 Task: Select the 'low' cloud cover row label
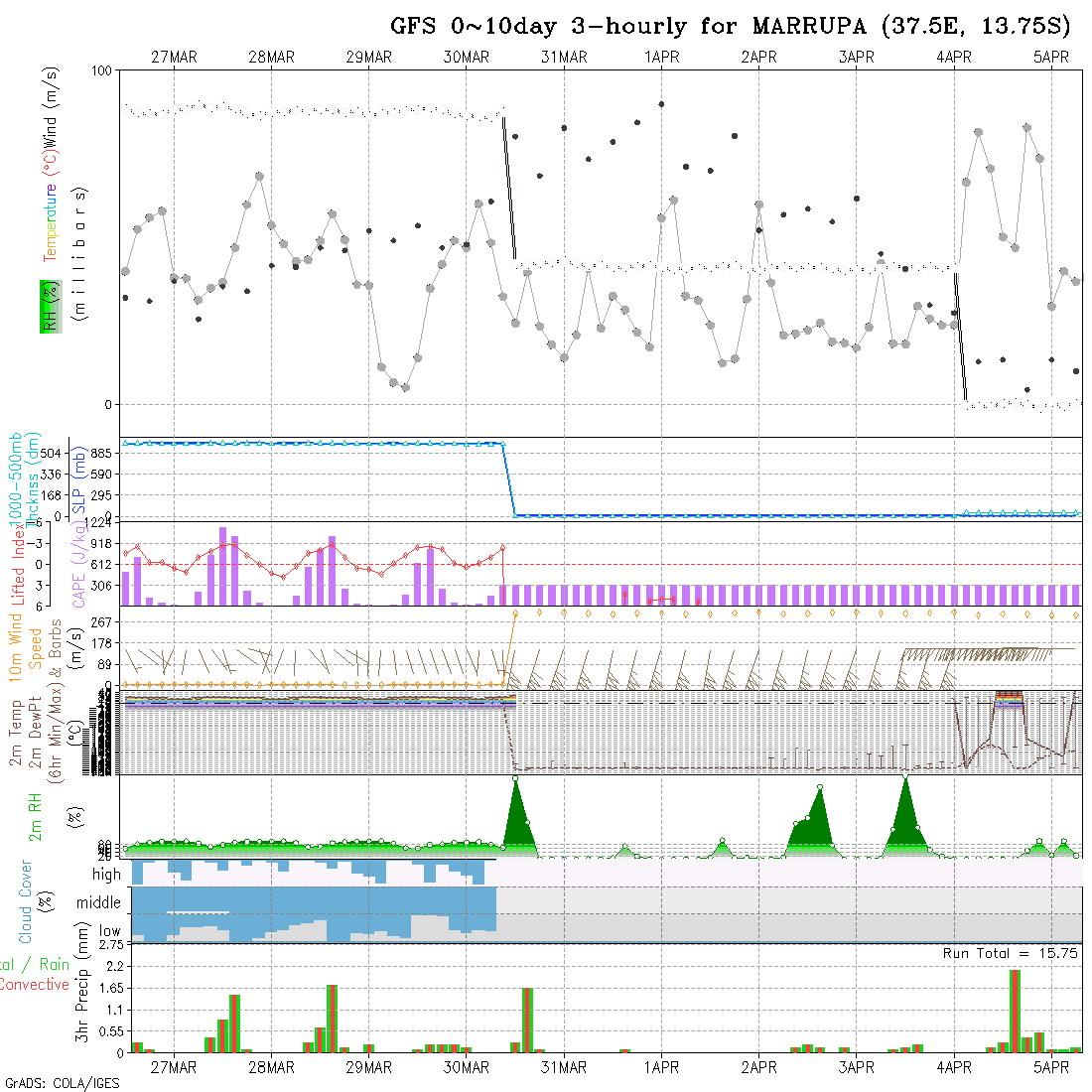coord(109,932)
